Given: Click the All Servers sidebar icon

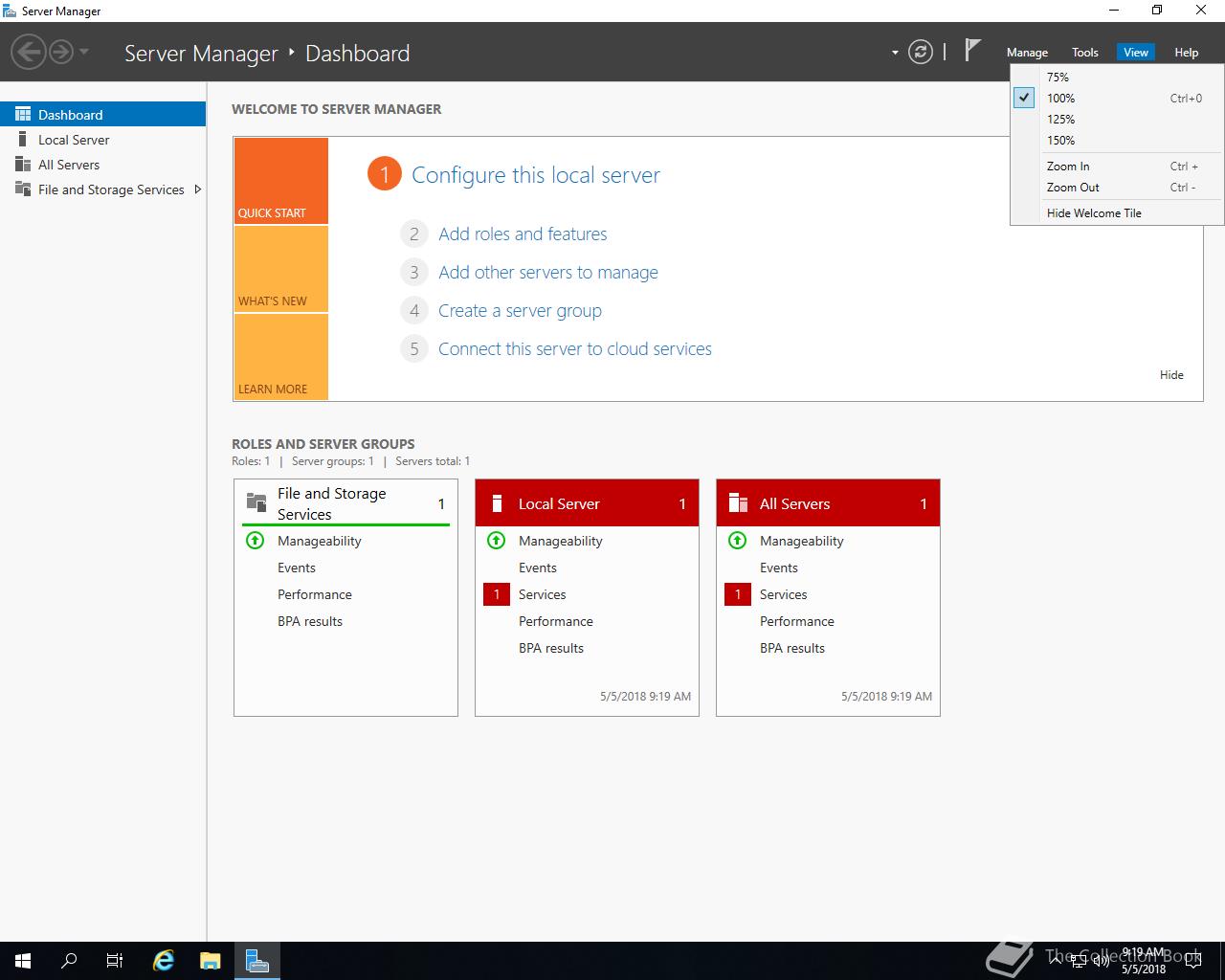Looking at the screenshot, I should coord(23,164).
